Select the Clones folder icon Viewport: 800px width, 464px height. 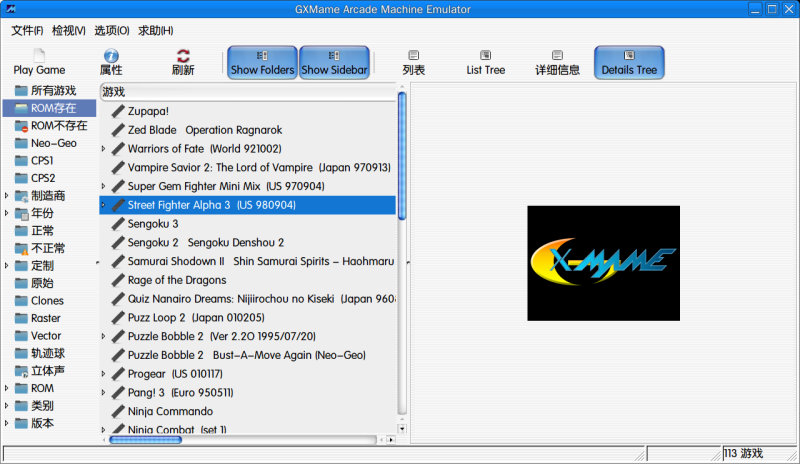[21, 301]
